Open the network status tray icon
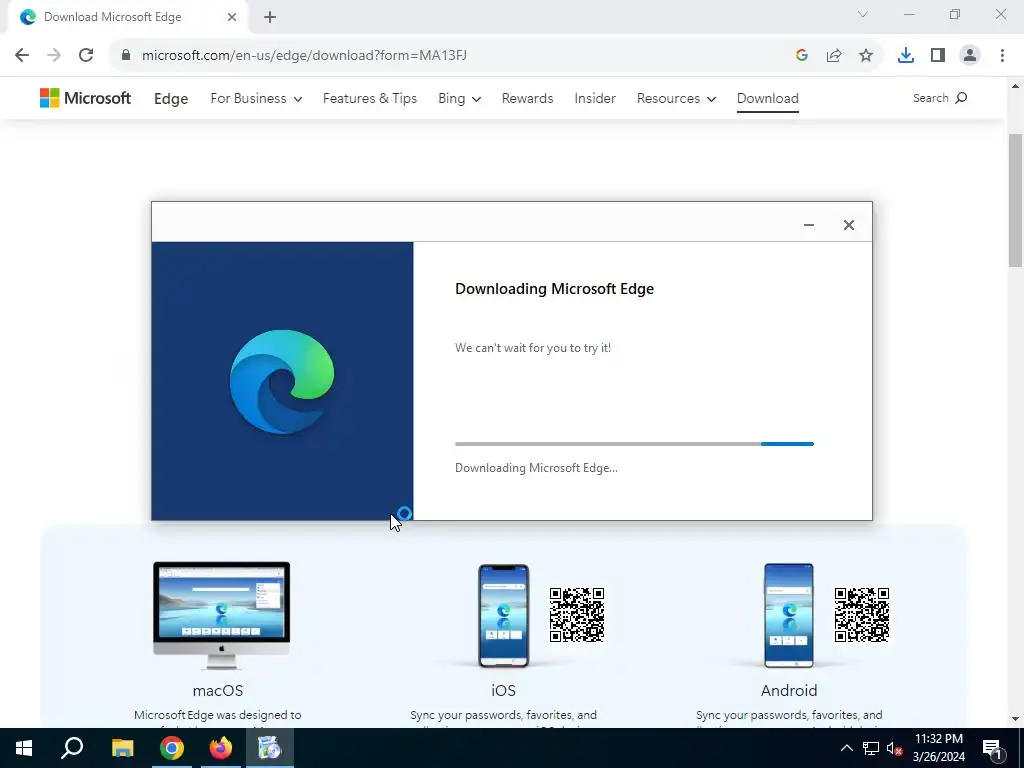1024x768 pixels. [x=871, y=748]
